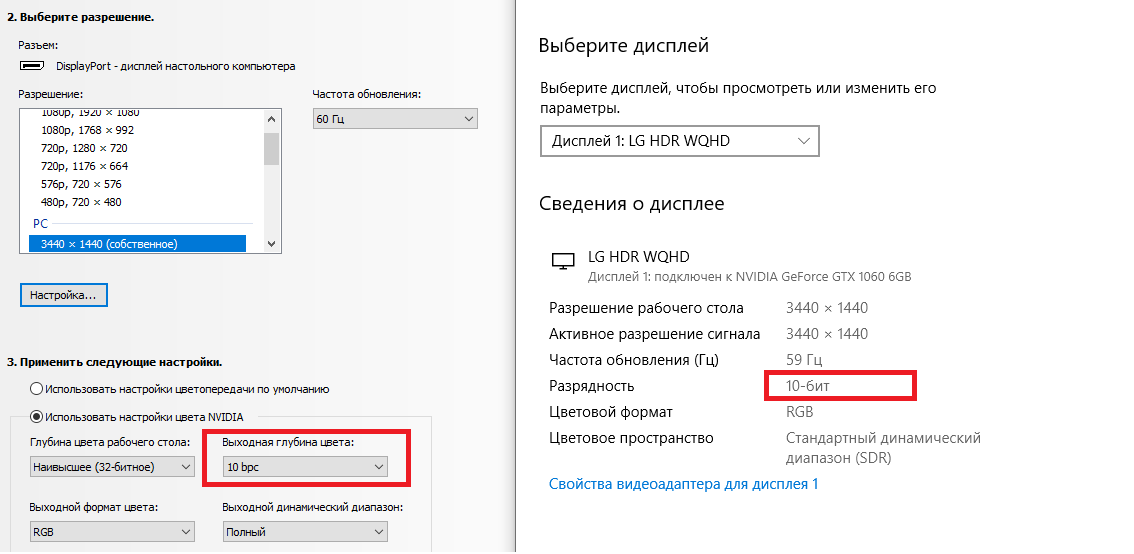Select 720p, 1176 × 664 resolution
This screenshot has height=554, width=1134.
(84, 166)
